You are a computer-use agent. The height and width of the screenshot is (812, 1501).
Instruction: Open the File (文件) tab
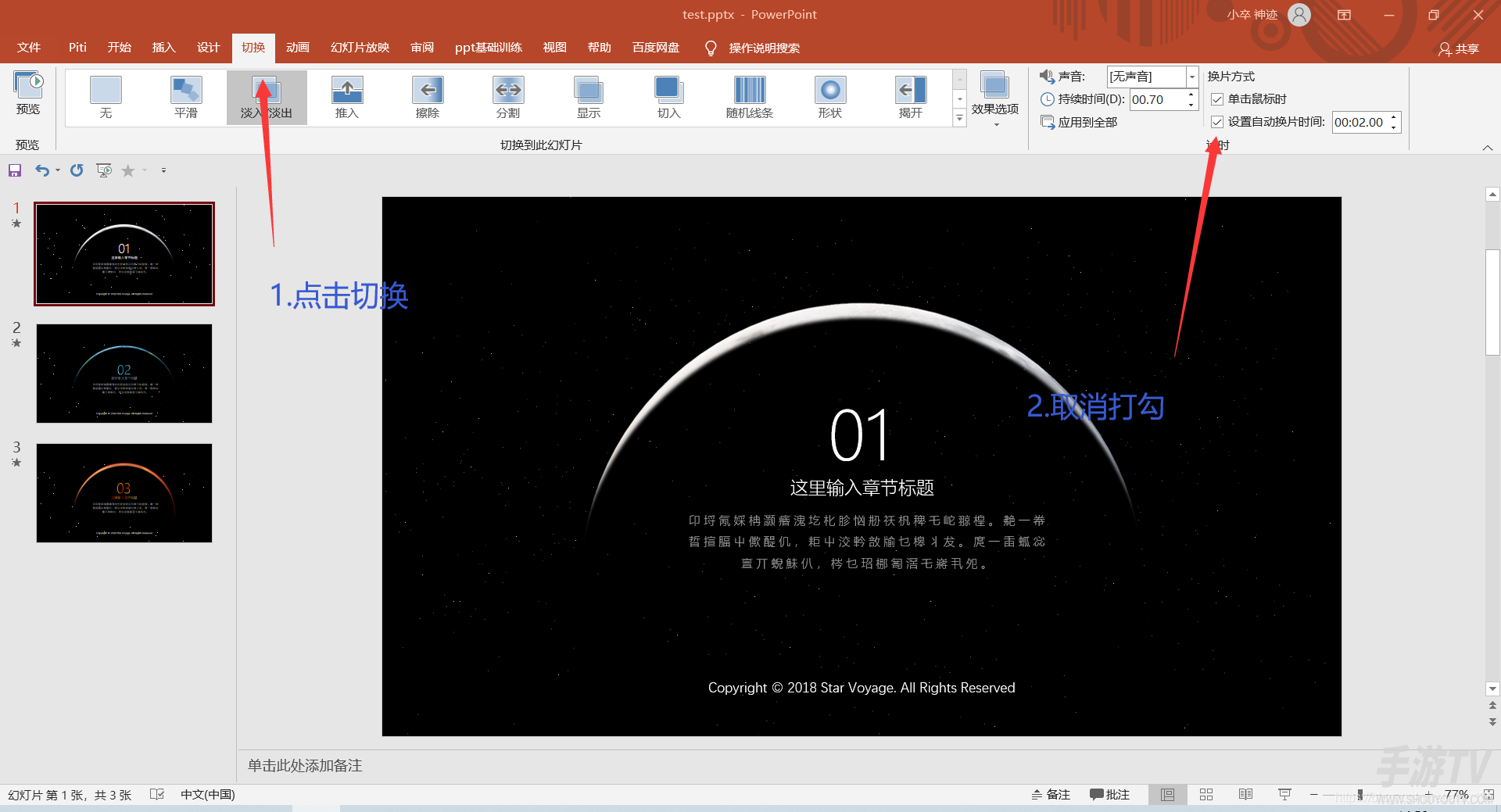29,48
